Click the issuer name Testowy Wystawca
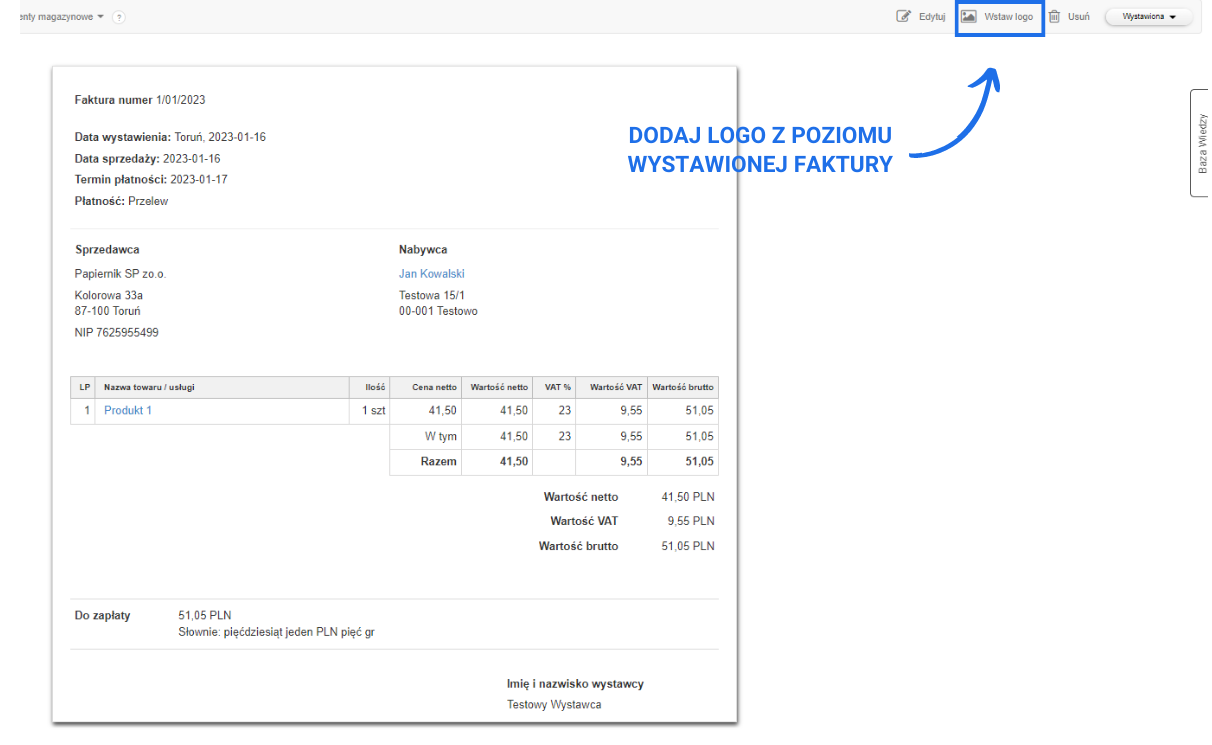Screen dimensions: 1212x745 click(554, 705)
